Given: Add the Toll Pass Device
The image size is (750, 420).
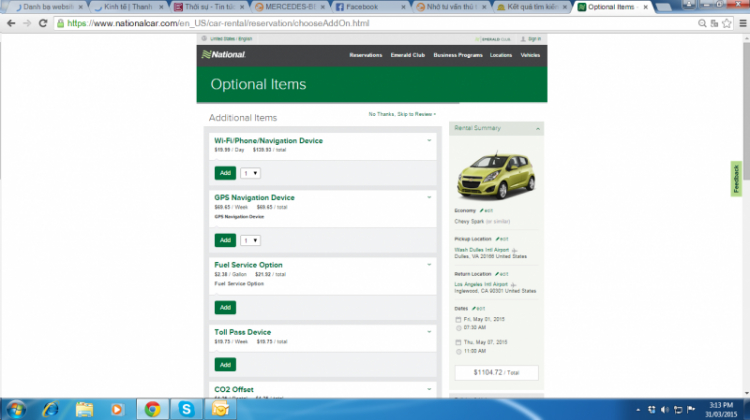Looking at the screenshot, I should [x=225, y=365].
